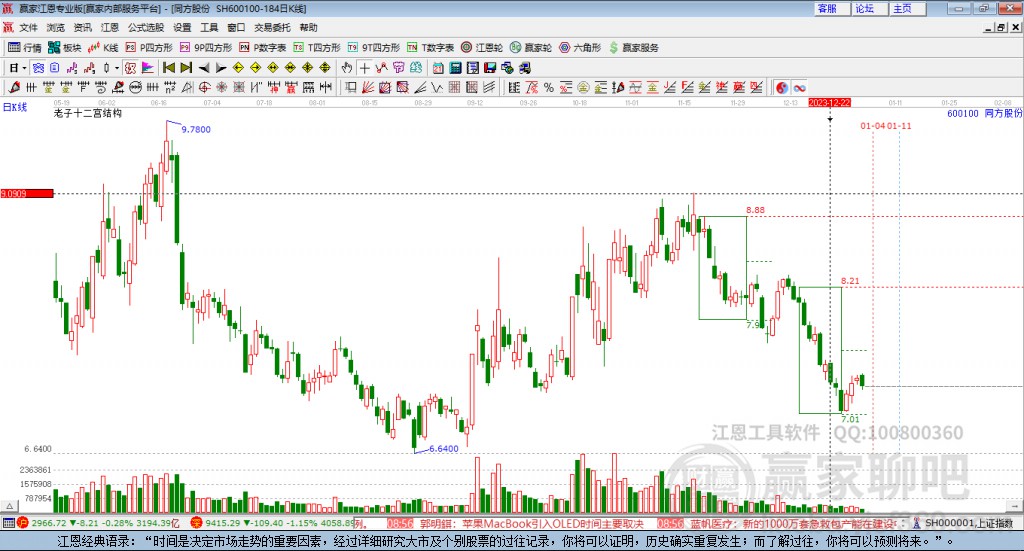Click the 9.7800 high price annotation
Viewport: 1024px width, 551px height.
pyautogui.click(x=196, y=129)
